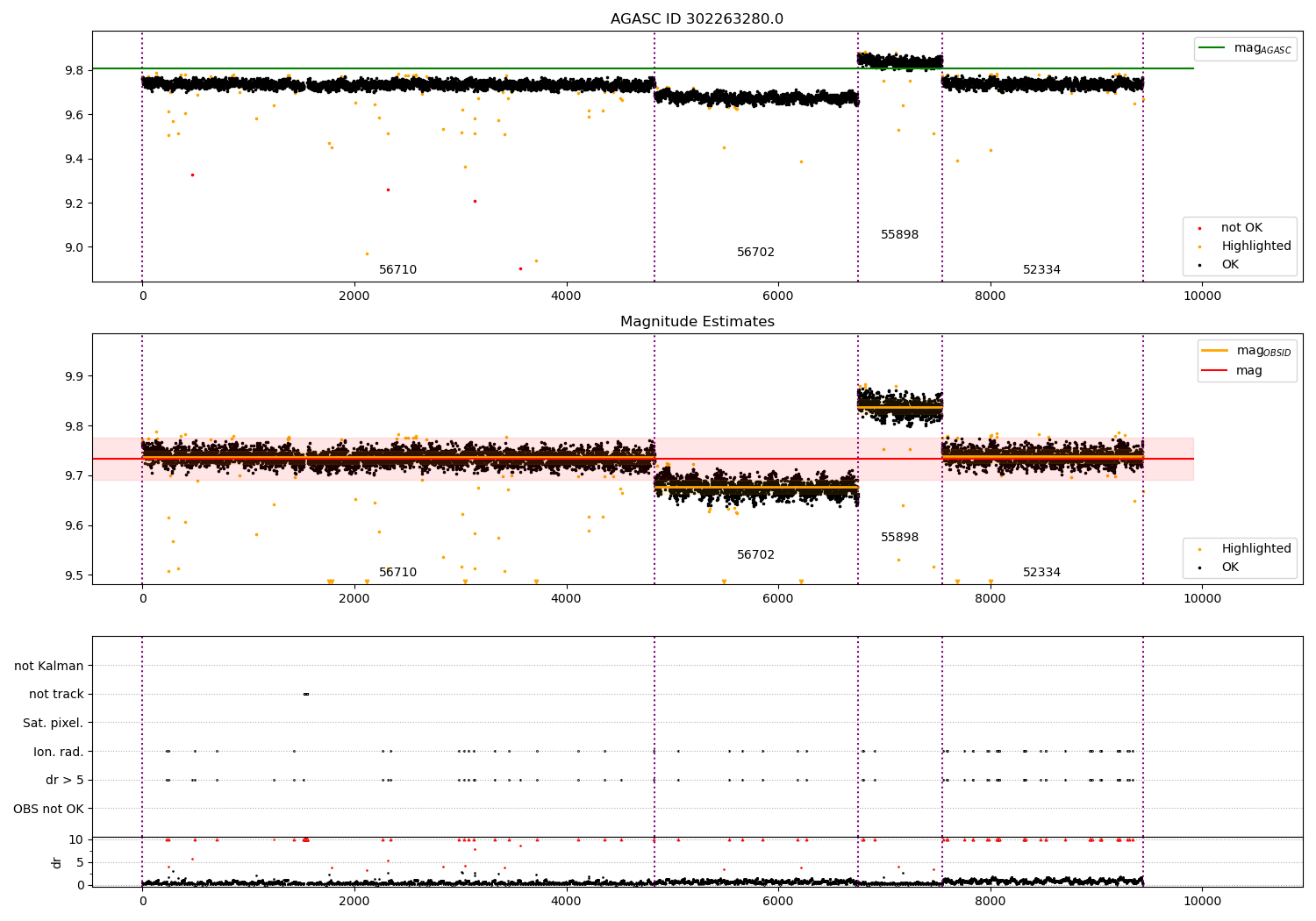Screen dimensions: 1316x921
Task: Click the 6000 x-tick under the top plot
Action: [778, 296]
